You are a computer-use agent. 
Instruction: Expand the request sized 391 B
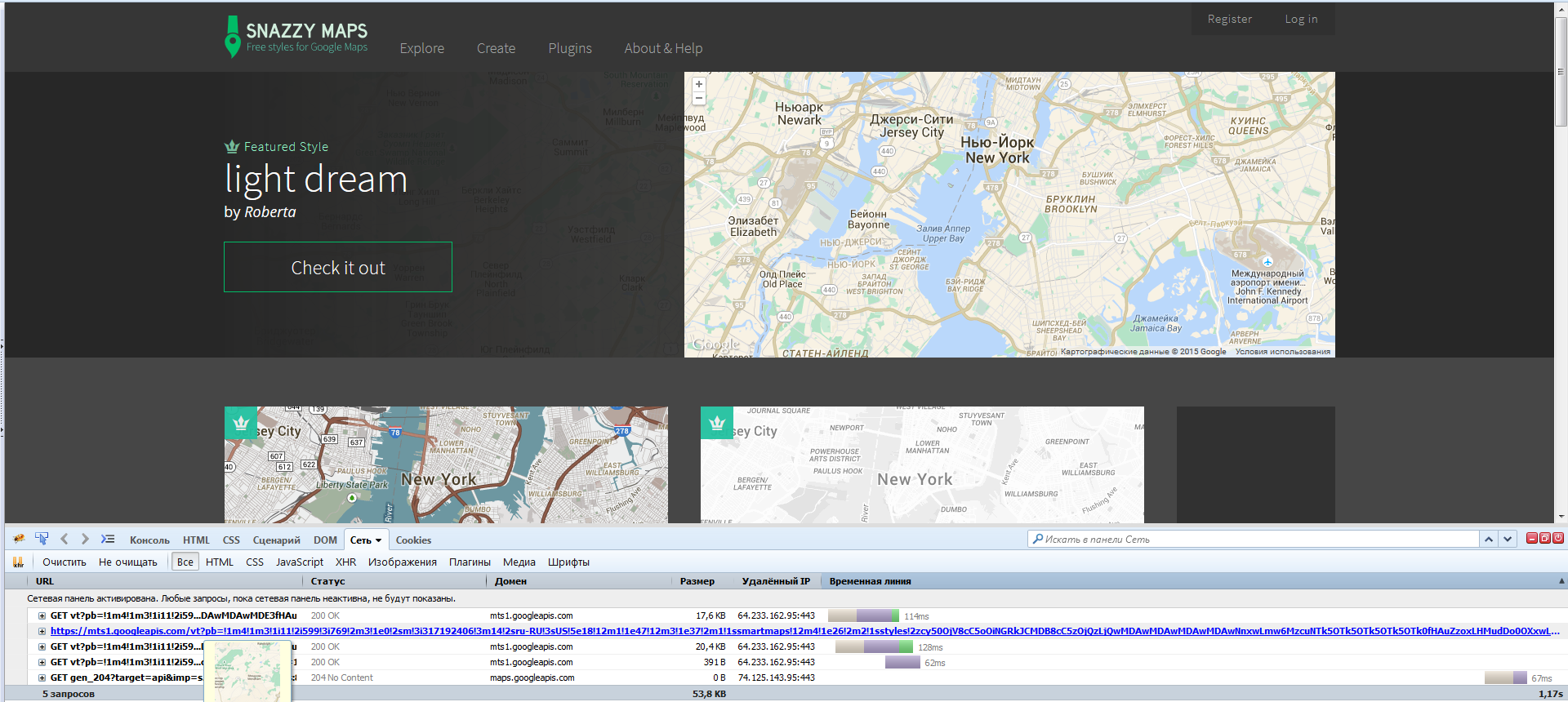click(x=42, y=662)
